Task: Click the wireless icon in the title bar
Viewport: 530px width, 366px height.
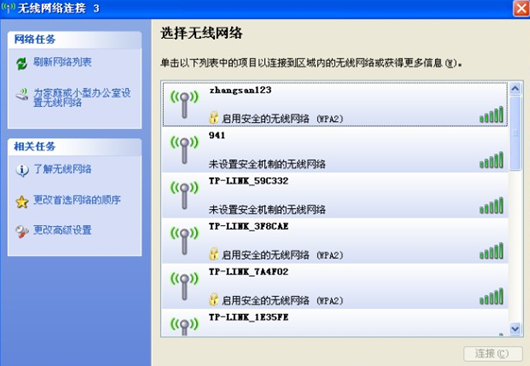Action: tap(8, 8)
